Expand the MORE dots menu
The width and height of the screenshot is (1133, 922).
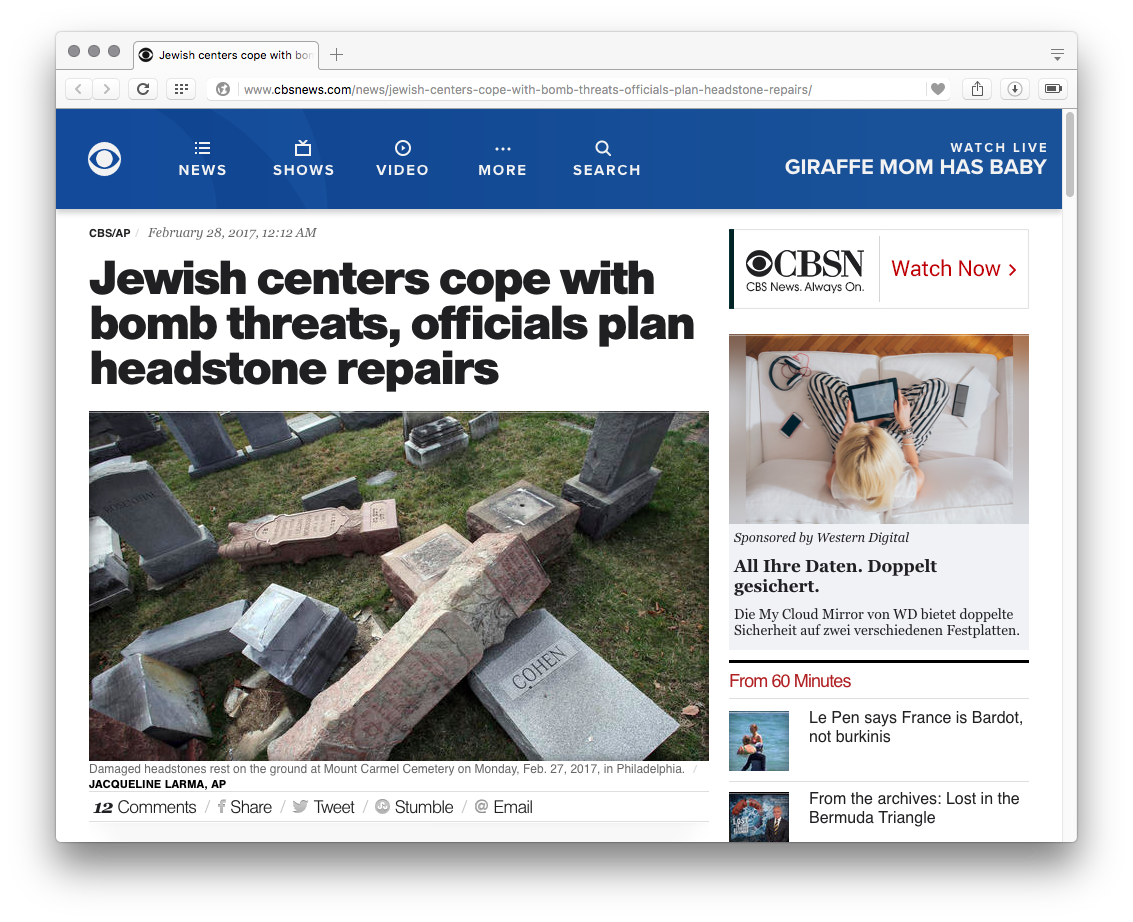[x=502, y=159]
